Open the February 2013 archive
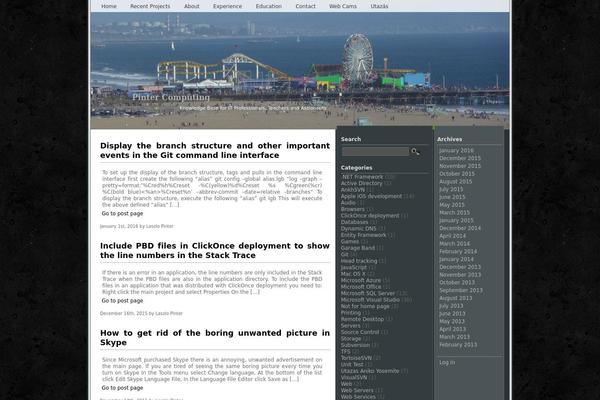 pos(458,345)
